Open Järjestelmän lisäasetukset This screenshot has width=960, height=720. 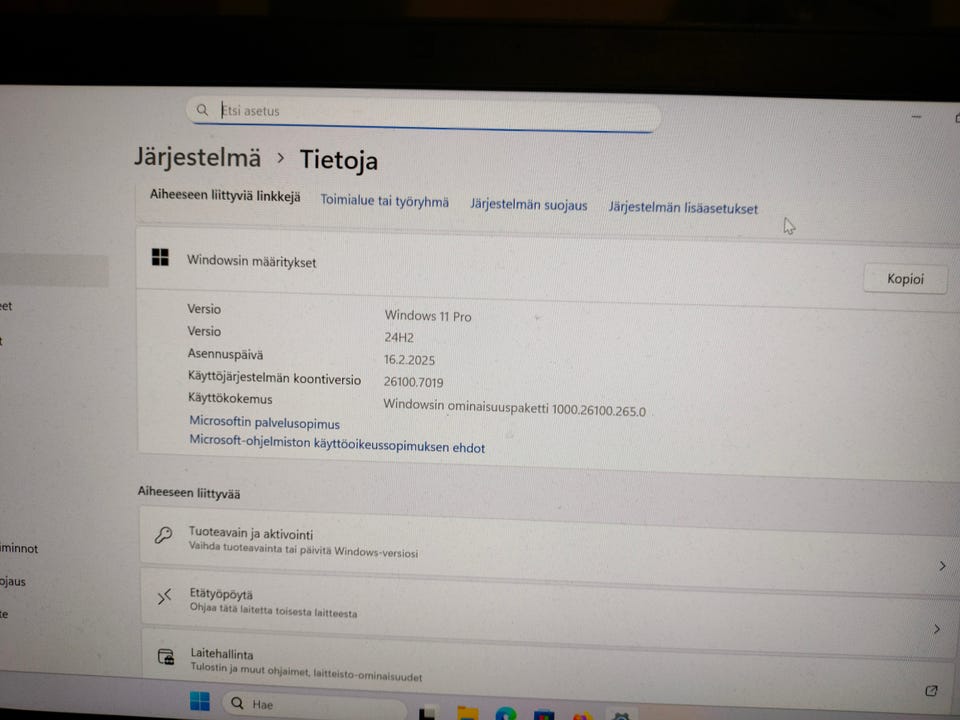pyautogui.click(x=683, y=208)
